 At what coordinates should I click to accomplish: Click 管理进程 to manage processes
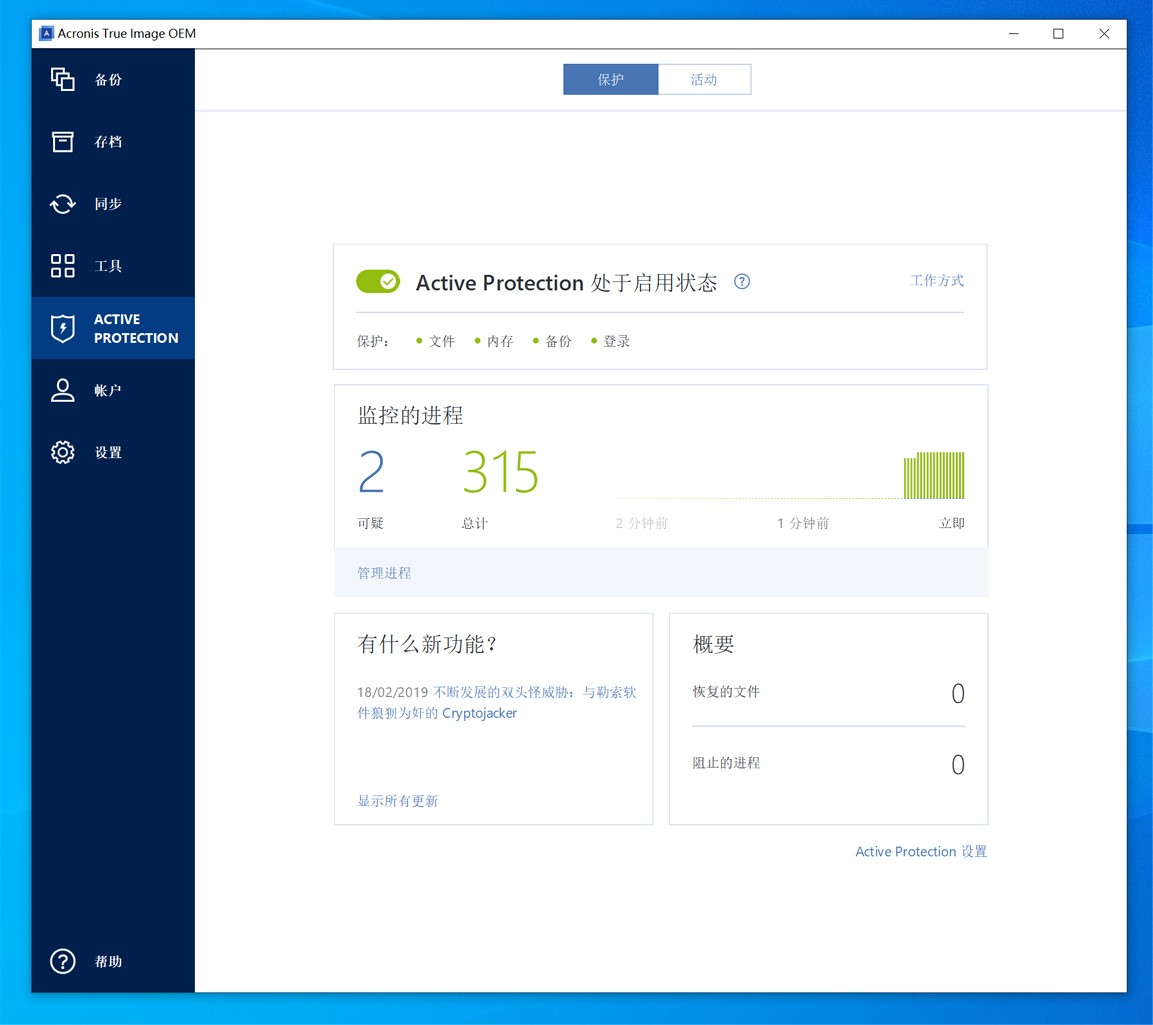click(383, 573)
